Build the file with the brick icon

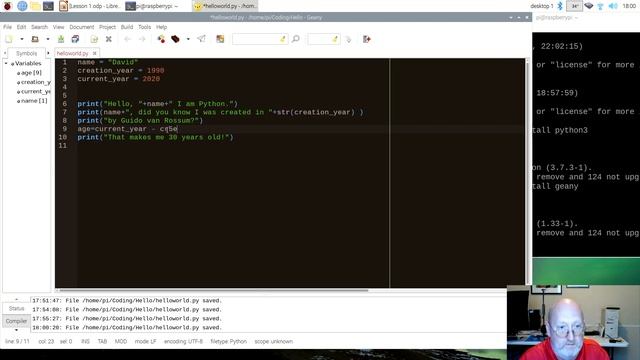(x=176, y=39)
